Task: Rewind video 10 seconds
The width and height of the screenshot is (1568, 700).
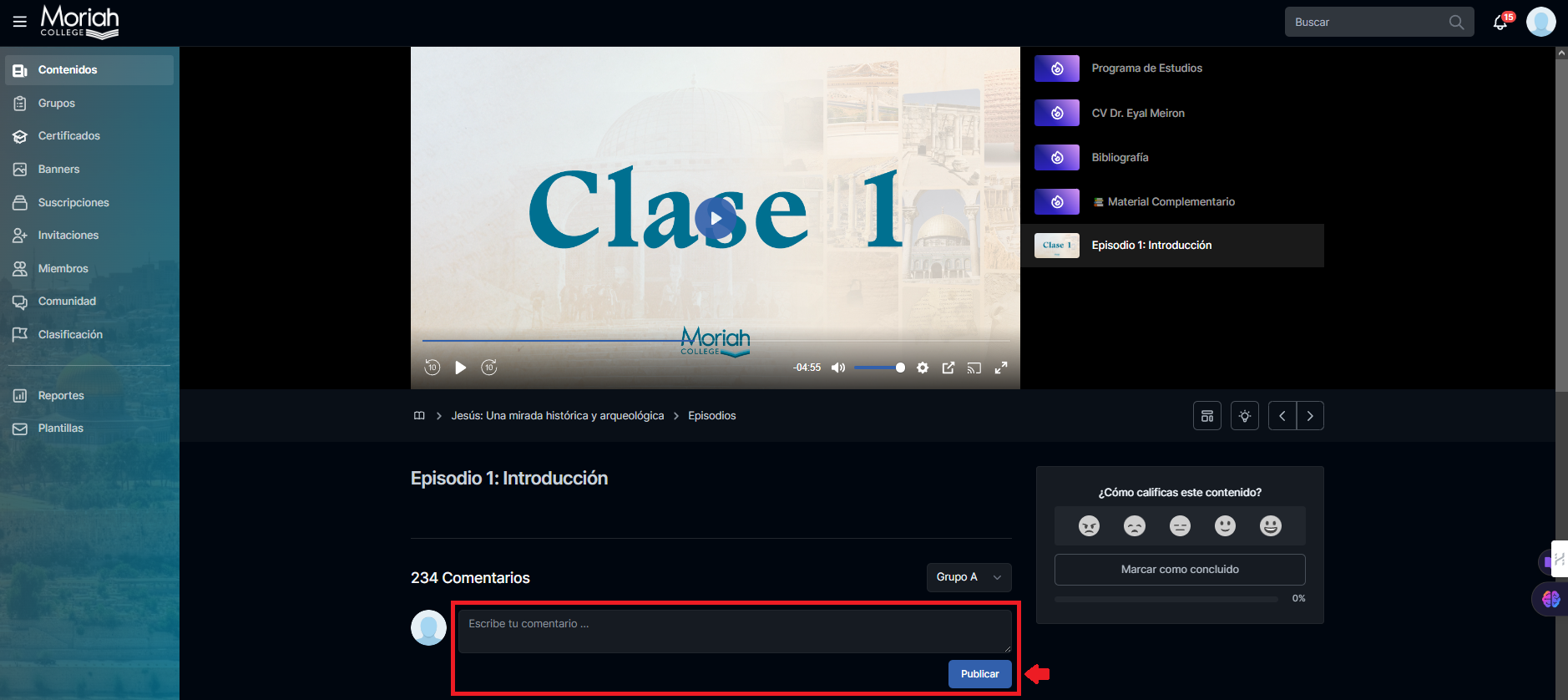Action: (x=432, y=368)
